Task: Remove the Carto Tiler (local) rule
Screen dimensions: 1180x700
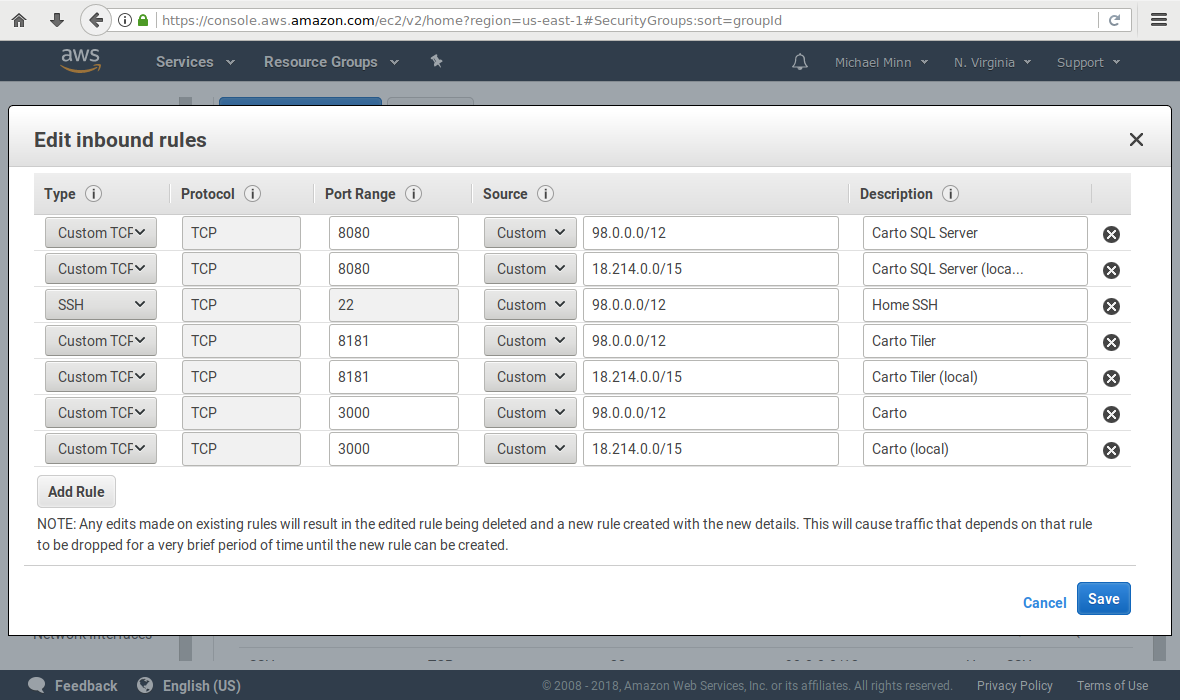Action: tap(1110, 378)
